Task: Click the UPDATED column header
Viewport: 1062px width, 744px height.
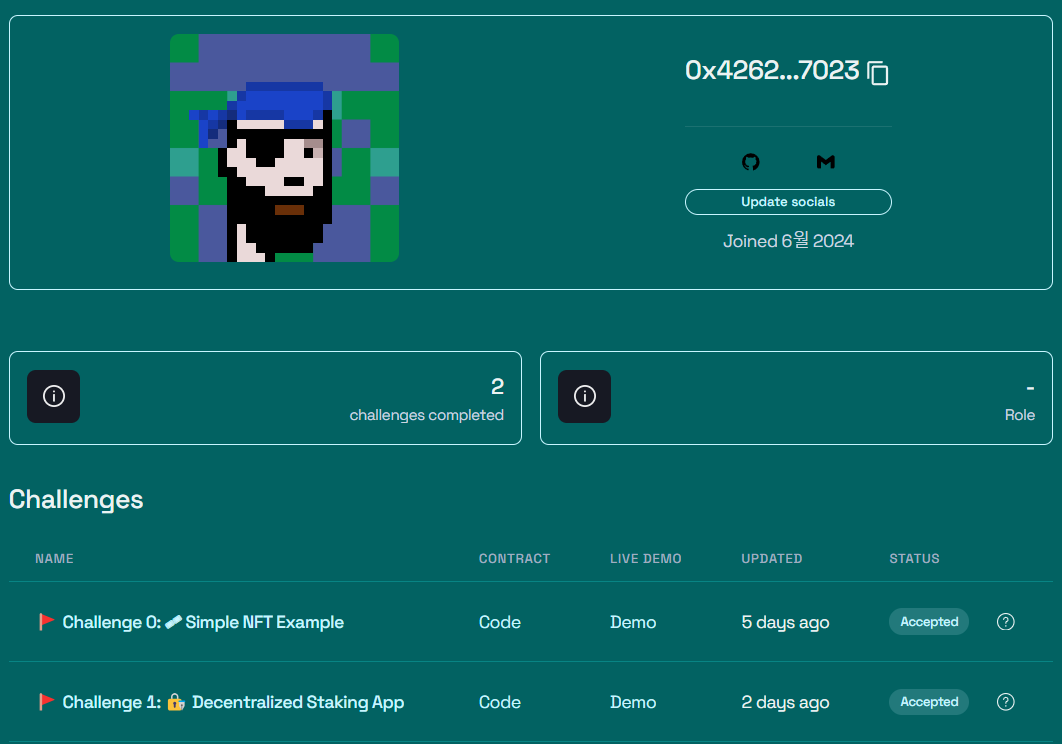Action: 771,558
